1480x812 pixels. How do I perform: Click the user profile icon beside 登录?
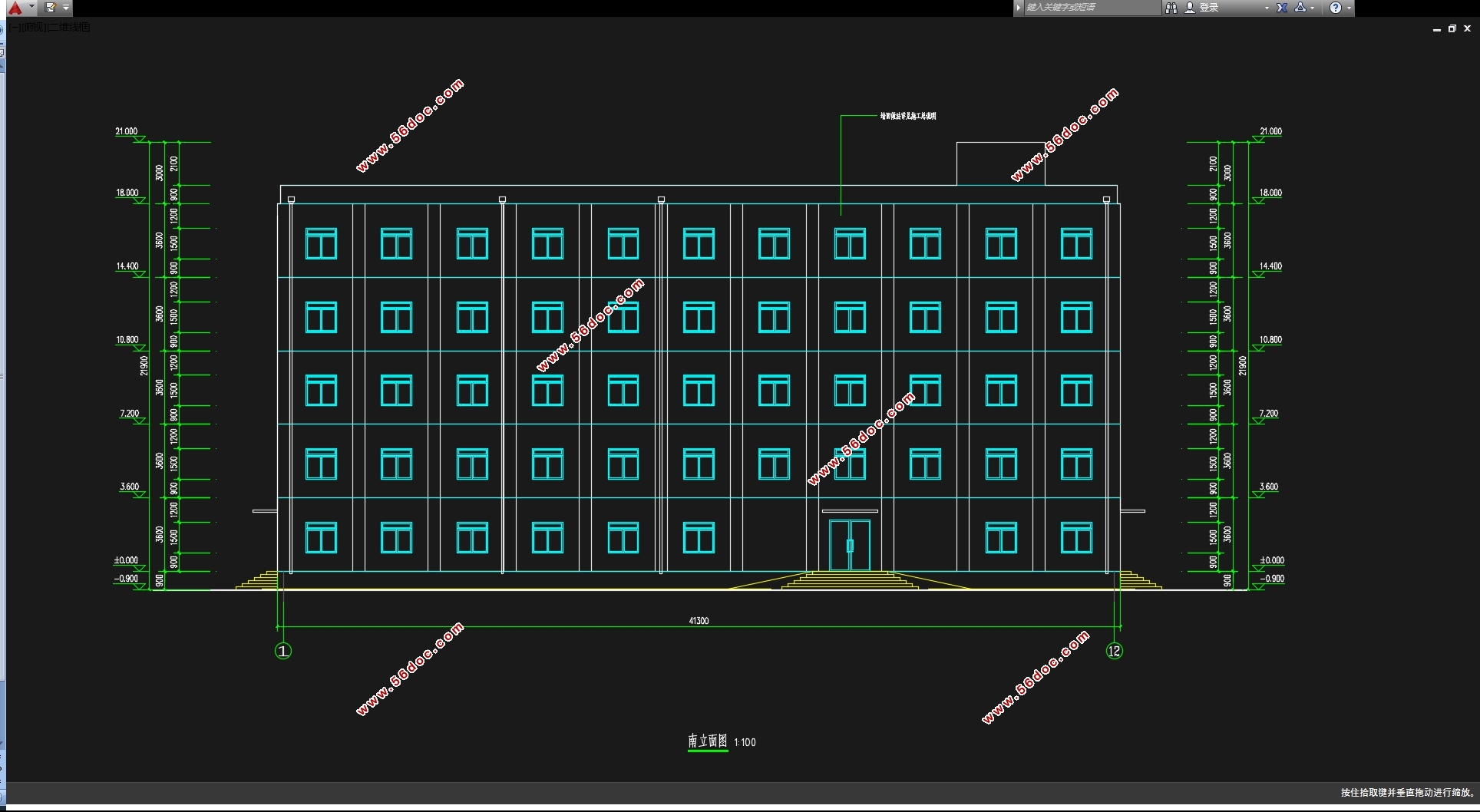(1190, 8)
